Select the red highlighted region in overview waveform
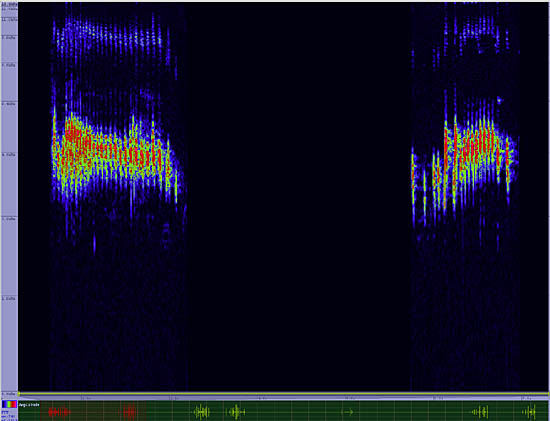The image size is (550, 421). click(93, 411)
